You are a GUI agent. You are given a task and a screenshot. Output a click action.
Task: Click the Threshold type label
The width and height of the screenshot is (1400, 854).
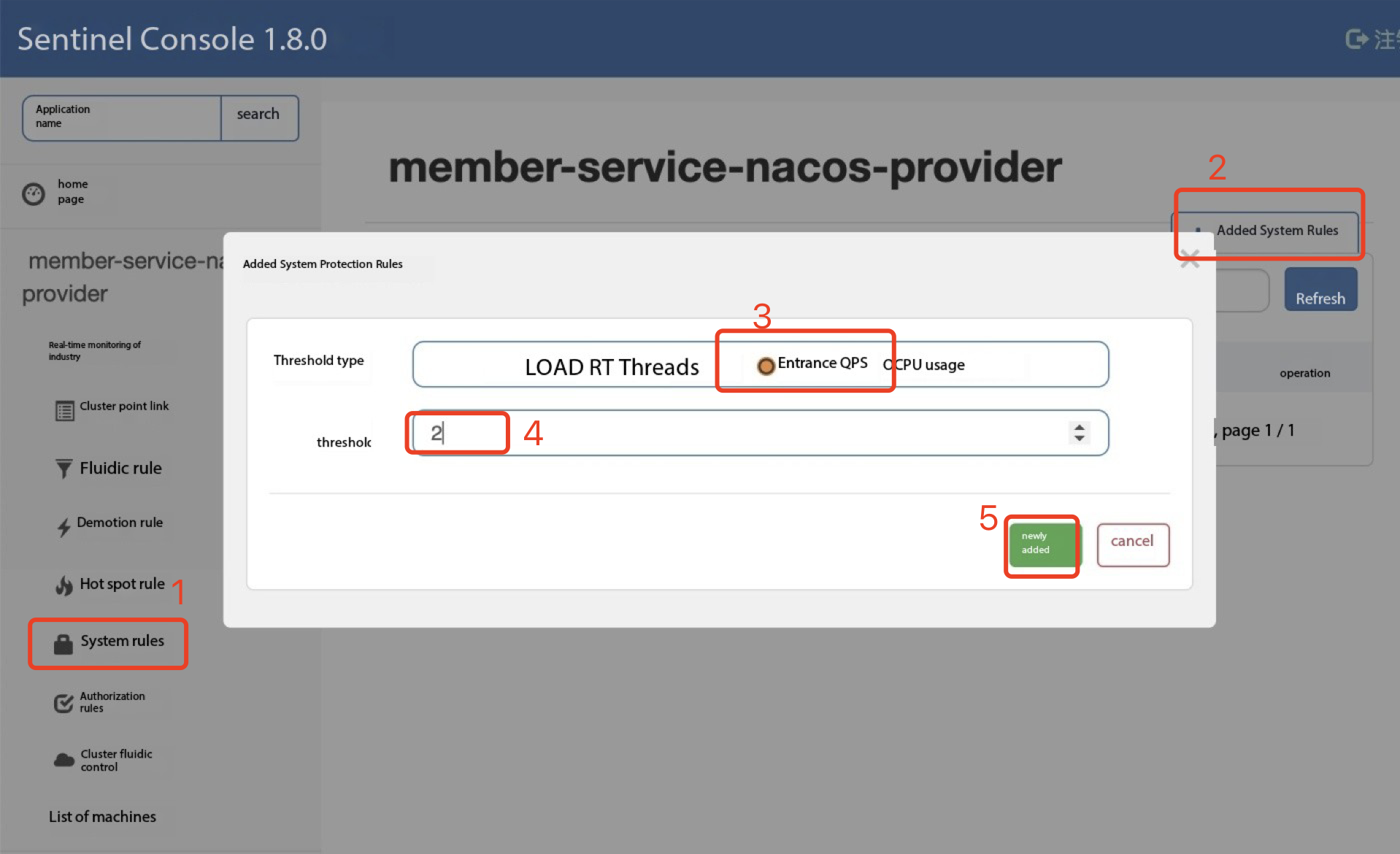pyautogui.click(x=319, y=360)
